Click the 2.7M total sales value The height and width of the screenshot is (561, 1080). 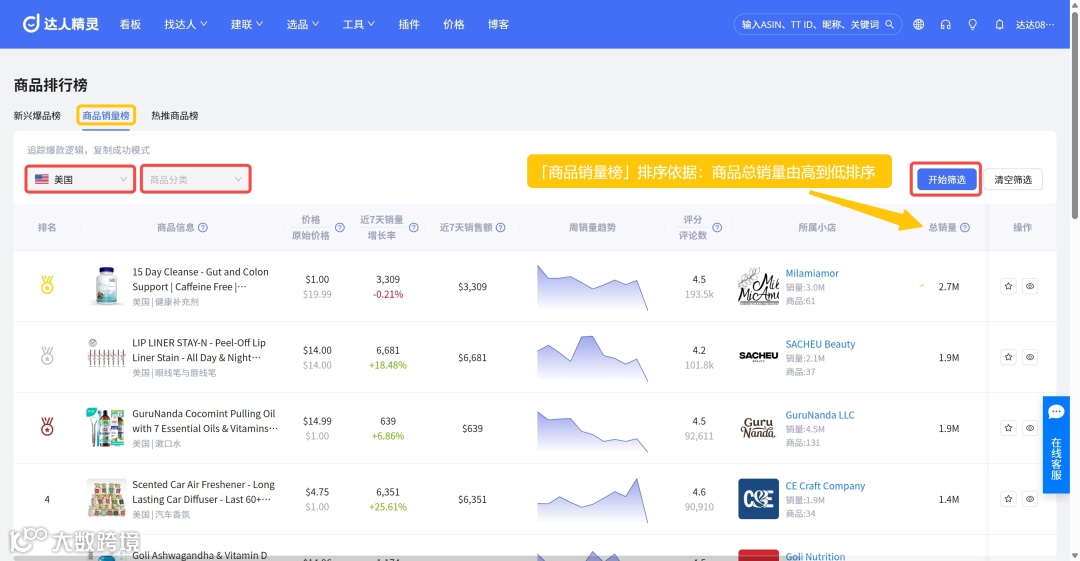pyautogui.click(x=948, y=287)
